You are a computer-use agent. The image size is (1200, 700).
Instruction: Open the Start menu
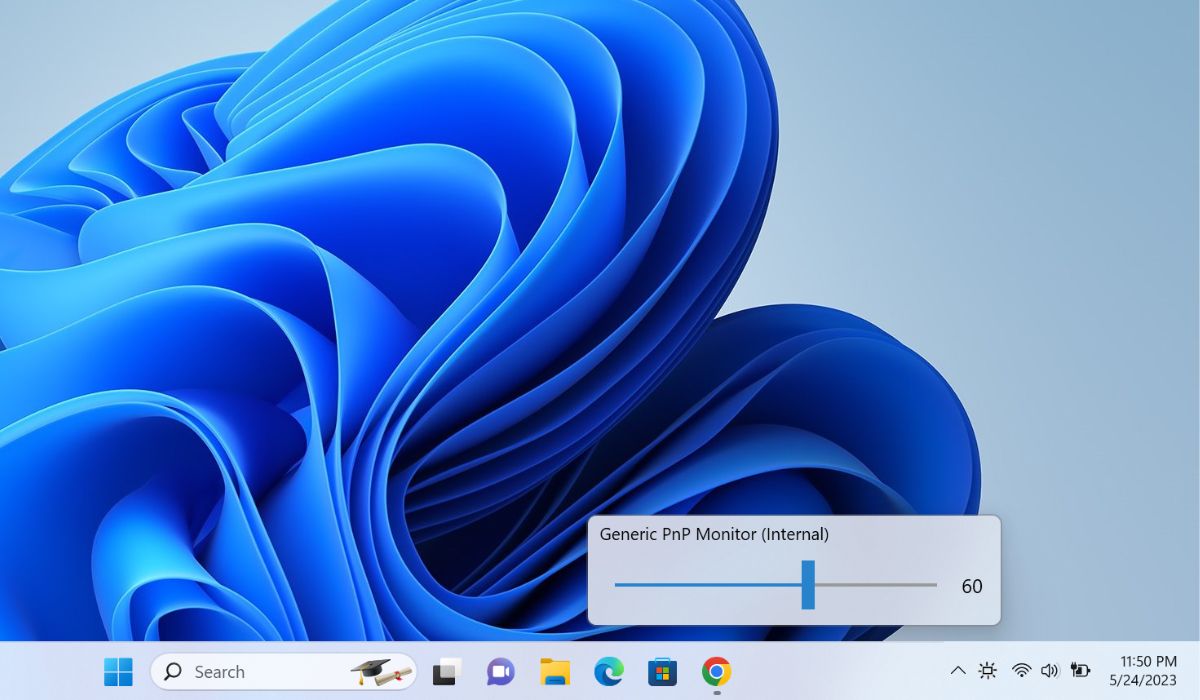[118, 671]
